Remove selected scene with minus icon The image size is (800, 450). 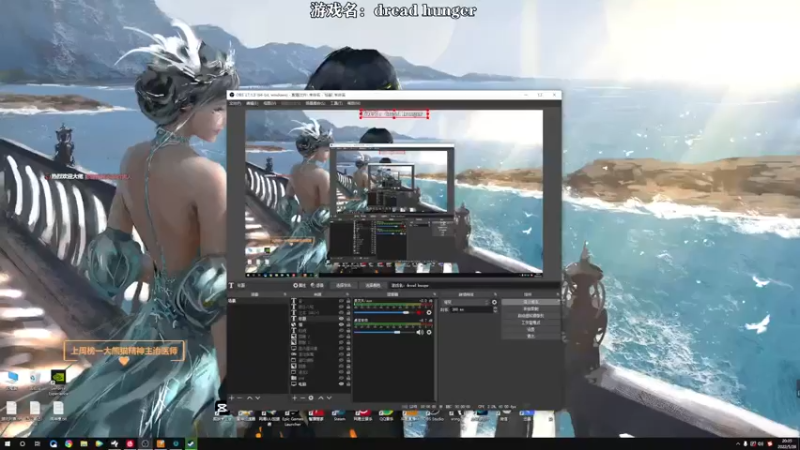coord(239,398)
